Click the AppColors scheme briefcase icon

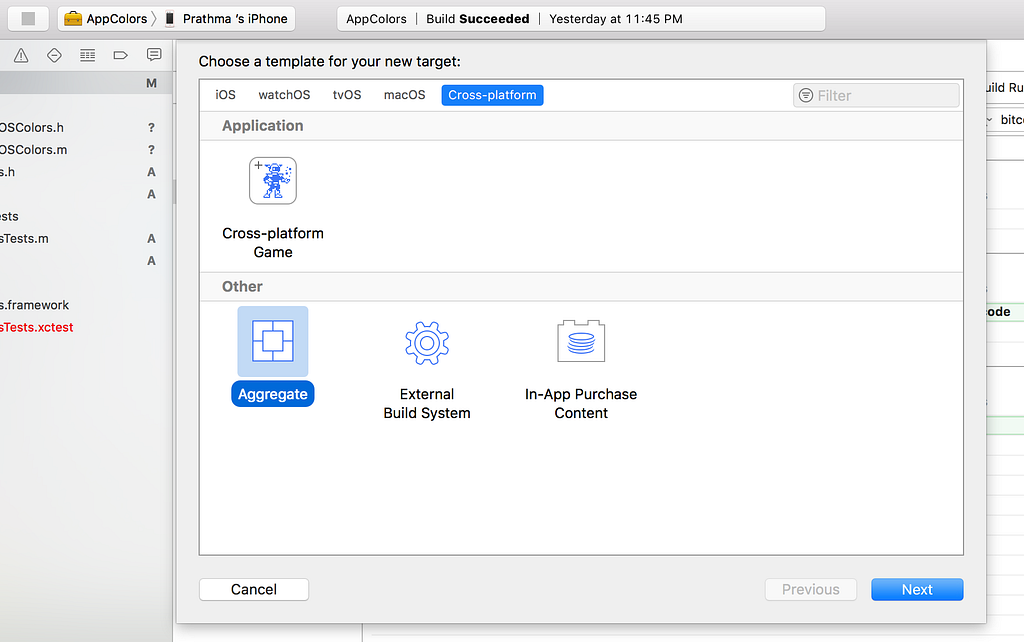point(73,18)
